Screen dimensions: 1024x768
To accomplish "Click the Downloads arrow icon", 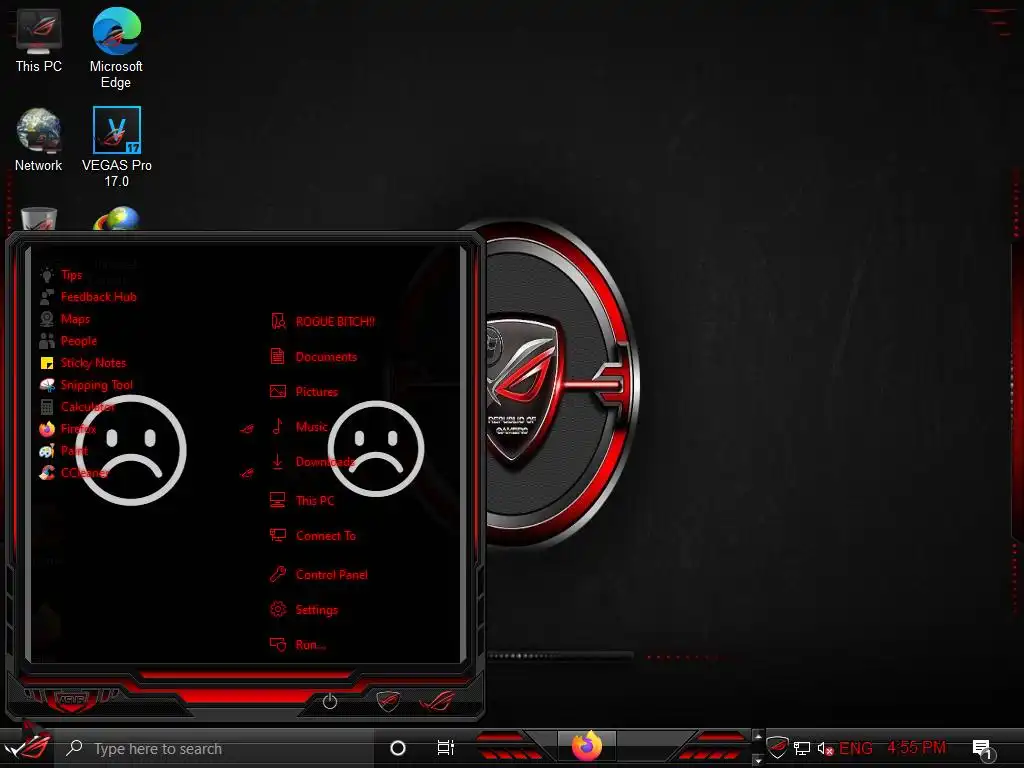I will [x=278, y=462].
